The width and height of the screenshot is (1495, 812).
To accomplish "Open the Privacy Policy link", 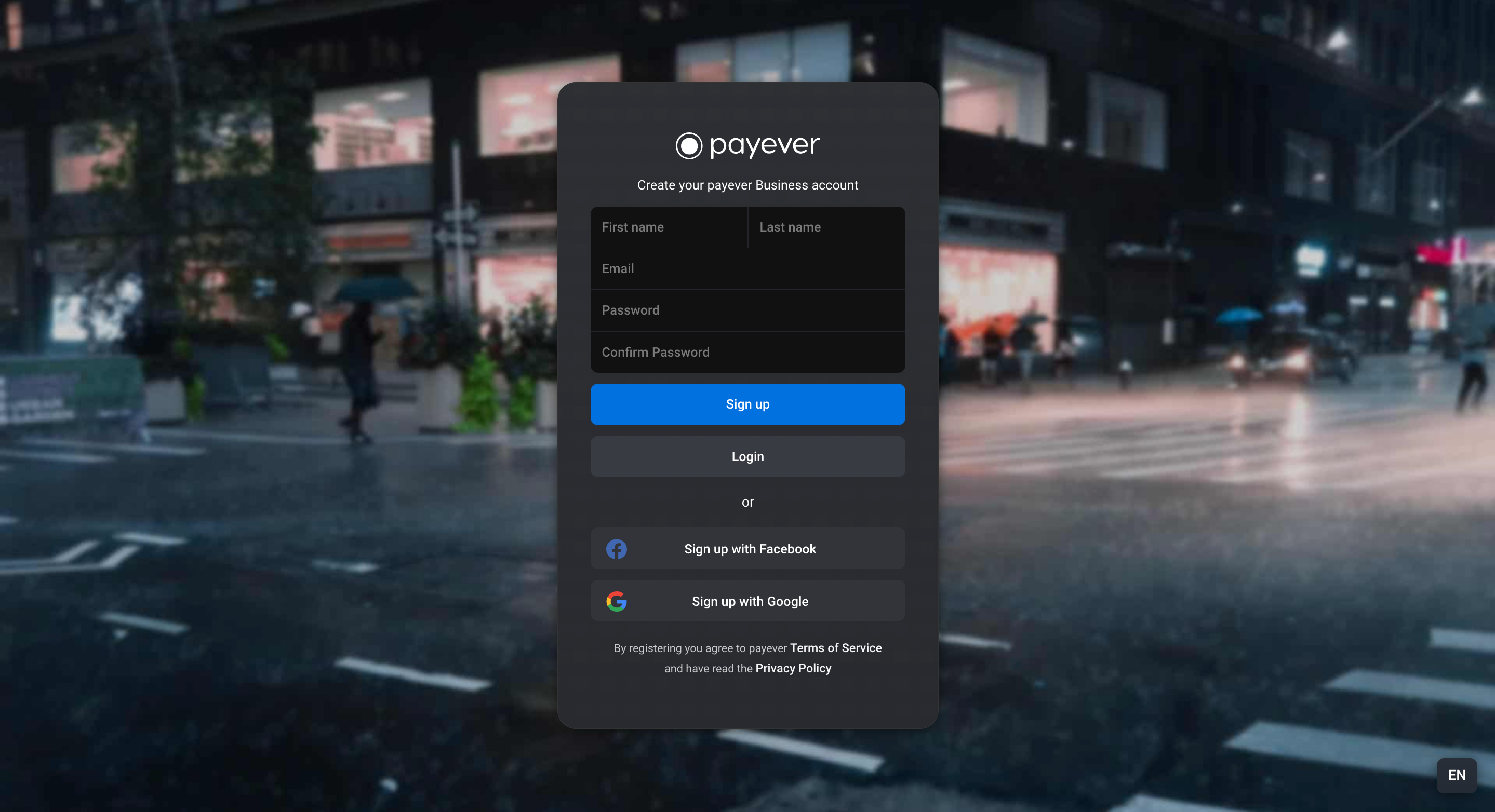I will coord(793,668).
